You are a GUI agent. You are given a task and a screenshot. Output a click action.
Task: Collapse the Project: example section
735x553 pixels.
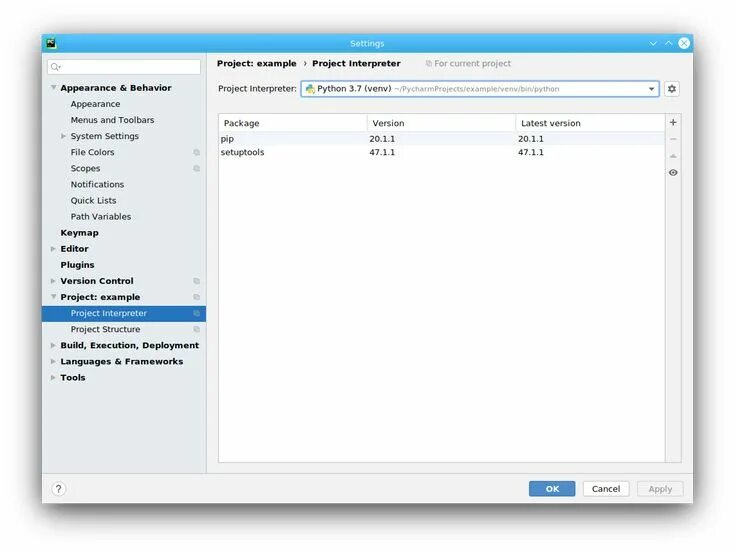pos(53,297)
